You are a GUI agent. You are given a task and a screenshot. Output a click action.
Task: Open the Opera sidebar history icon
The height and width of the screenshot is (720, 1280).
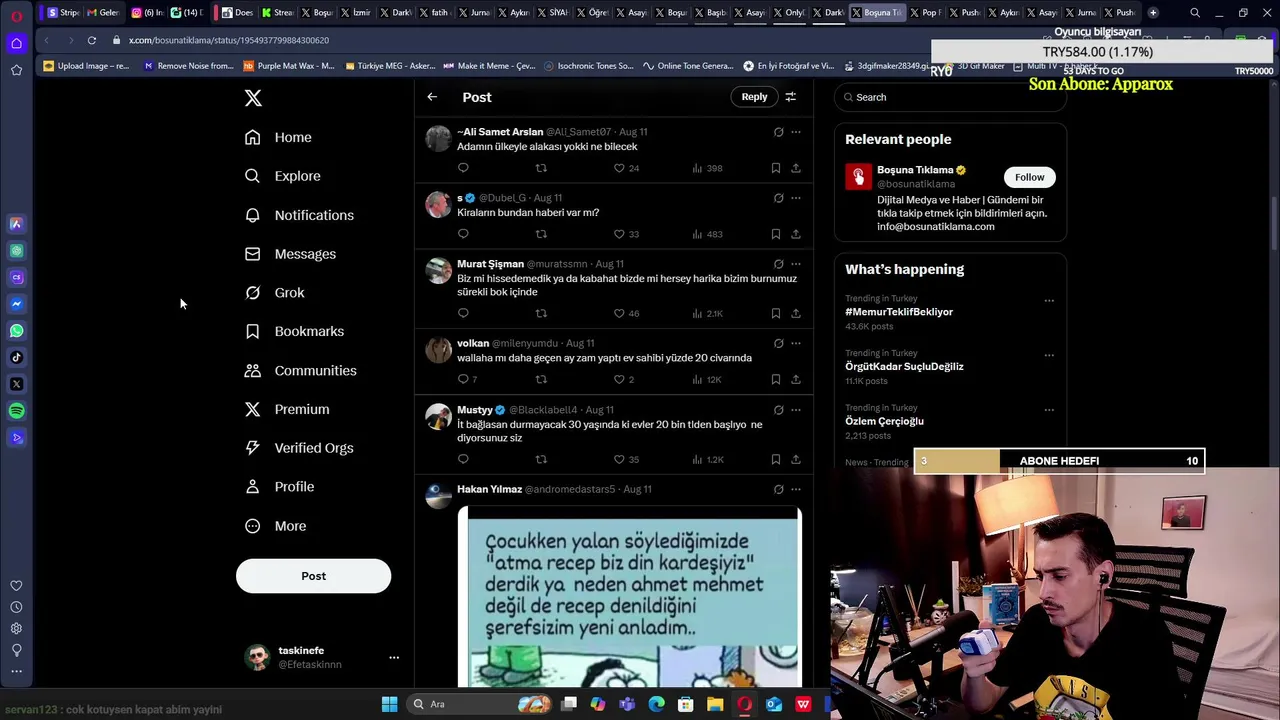pyautogui.click(x=16, y=607)
